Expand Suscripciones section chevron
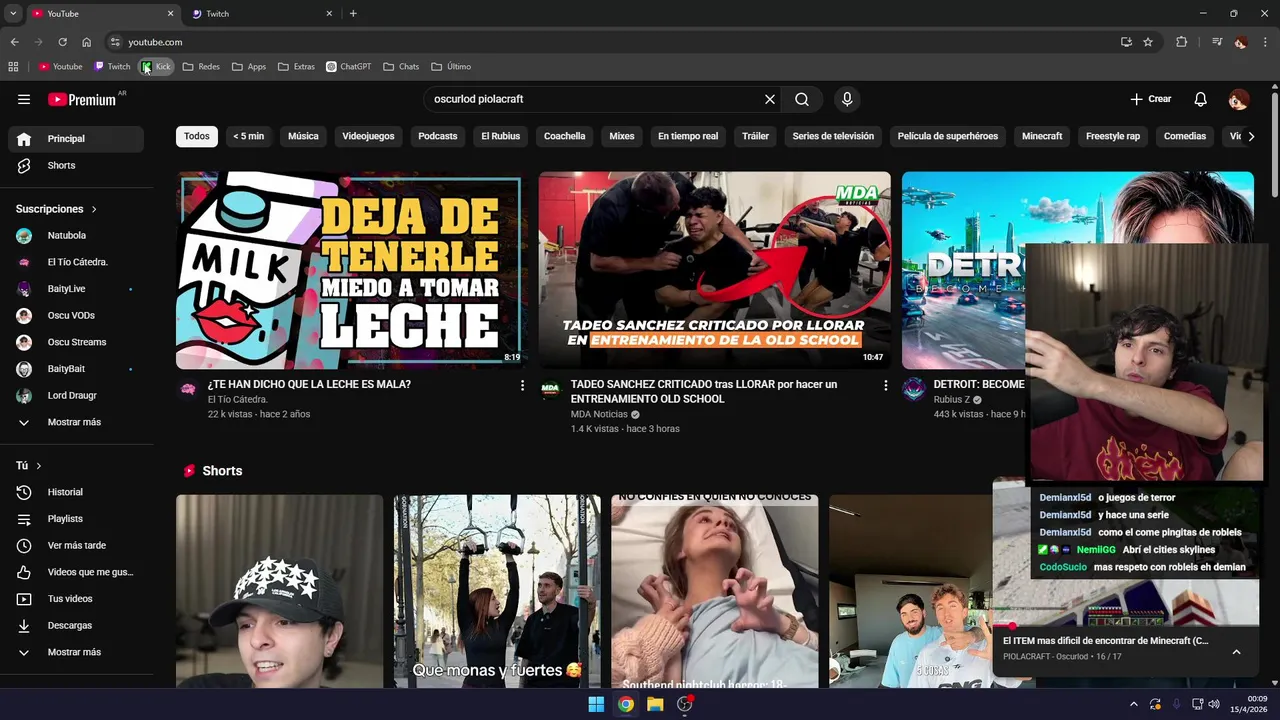The width and height of the screenshot is (1280, 720). (94, 209)
